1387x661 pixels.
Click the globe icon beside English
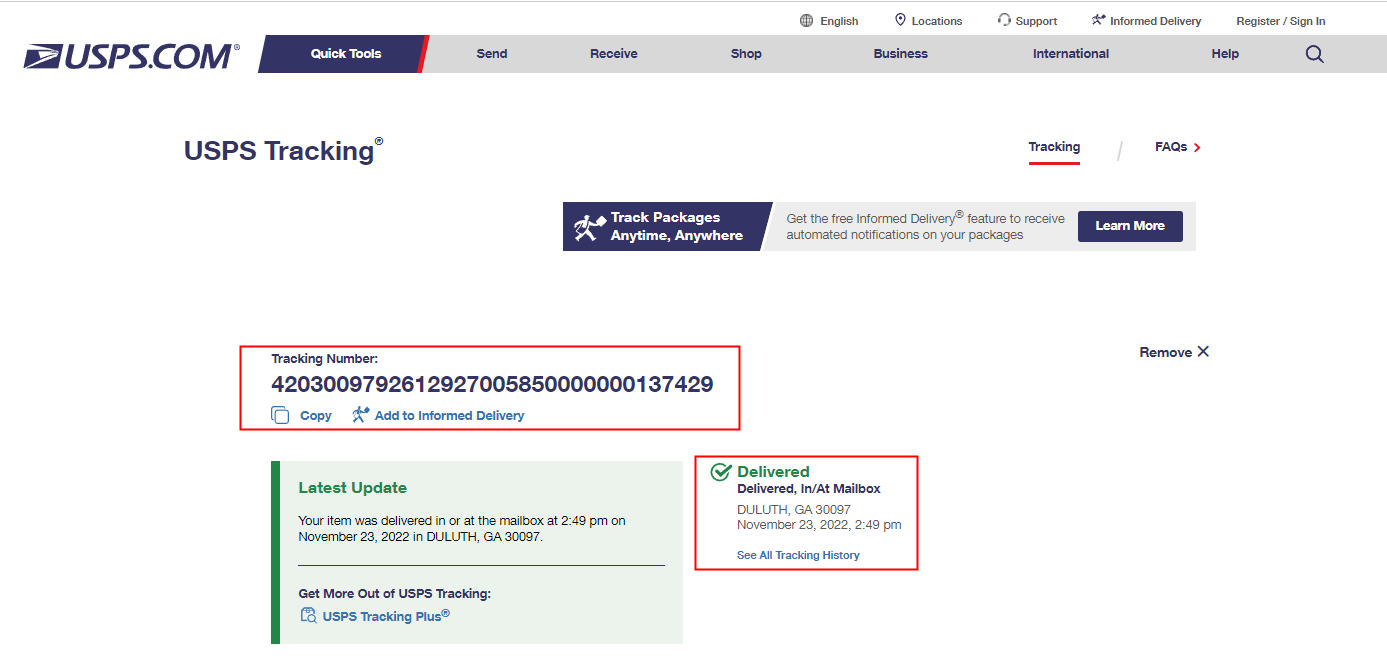807,21
